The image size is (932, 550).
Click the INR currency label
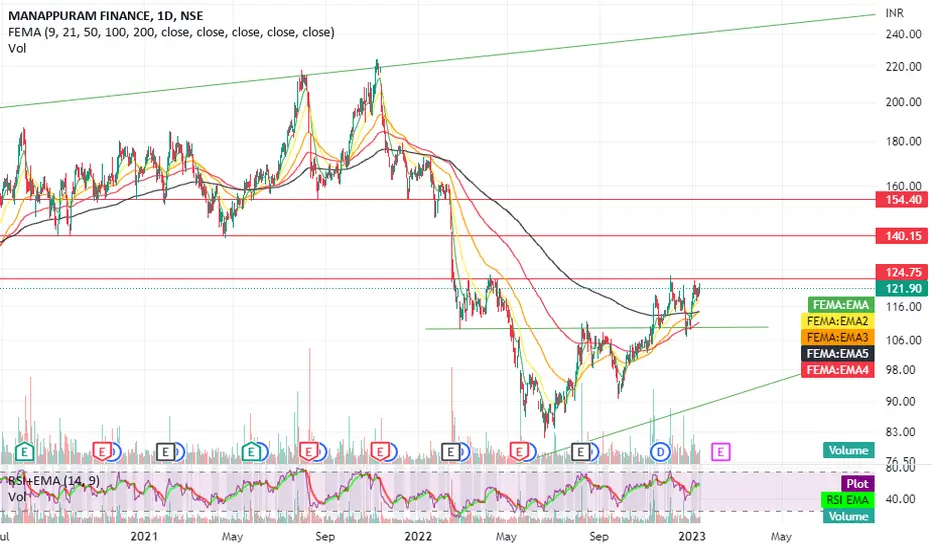(895, 13)
